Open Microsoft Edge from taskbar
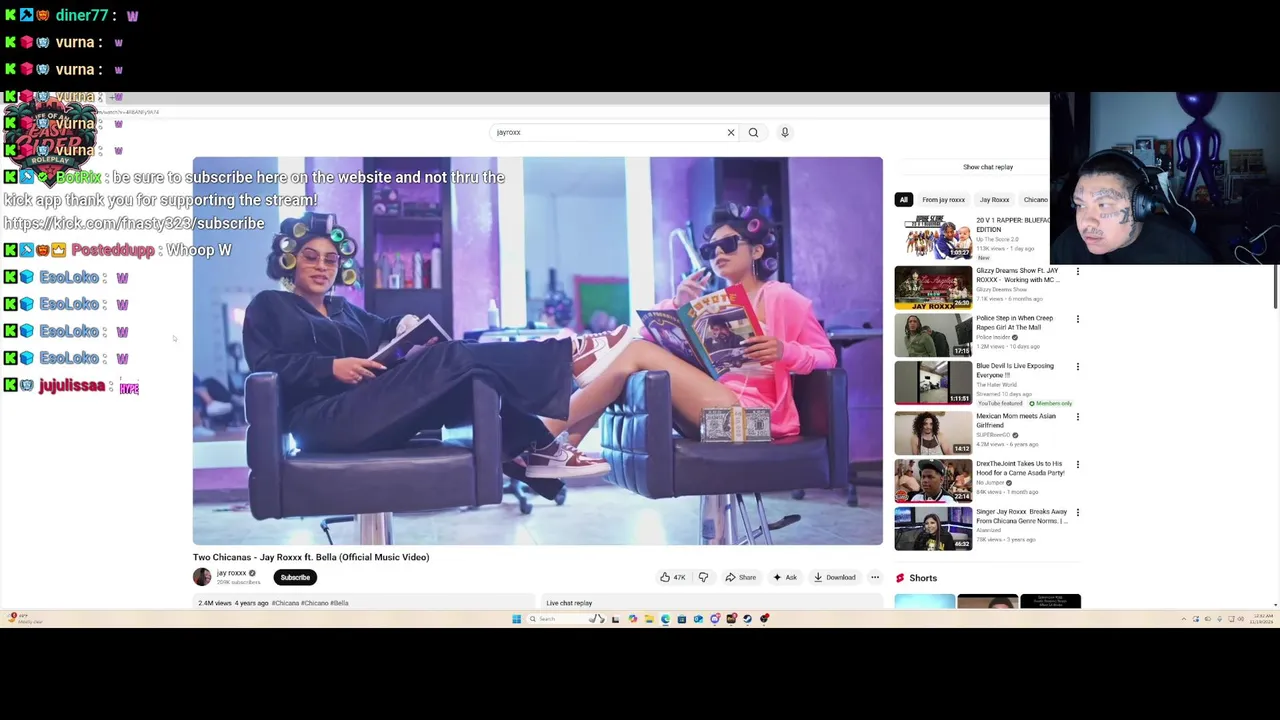Viewport: 1280px width, 720px height. pos(665,619)
